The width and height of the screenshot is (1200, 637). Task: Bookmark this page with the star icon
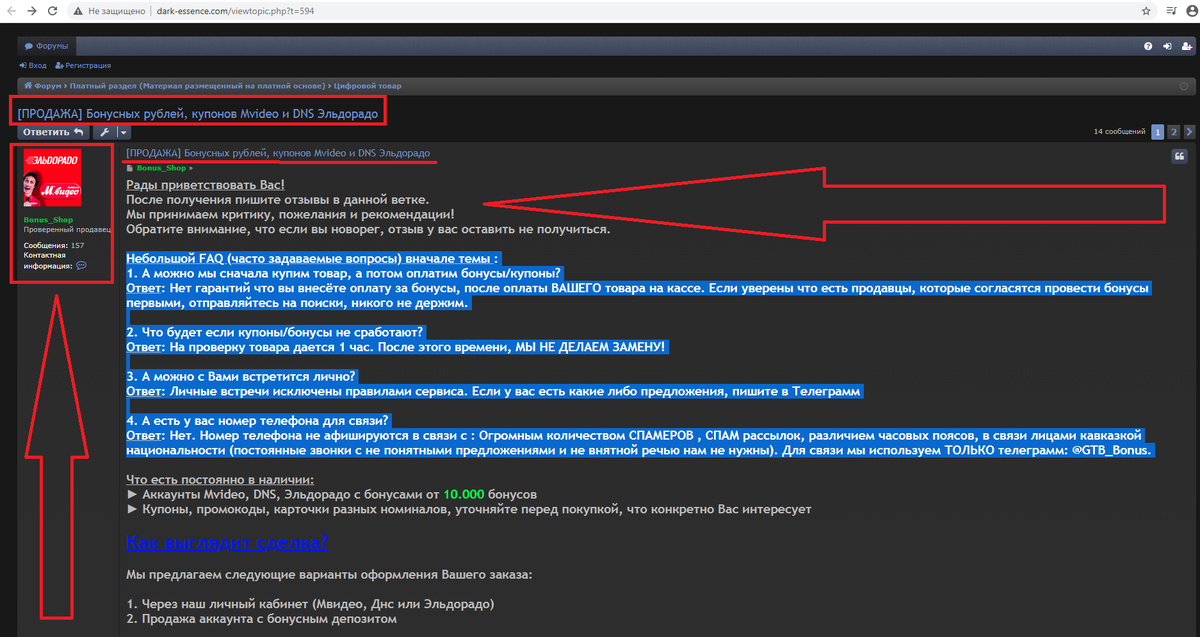(x=1146, y=10)
